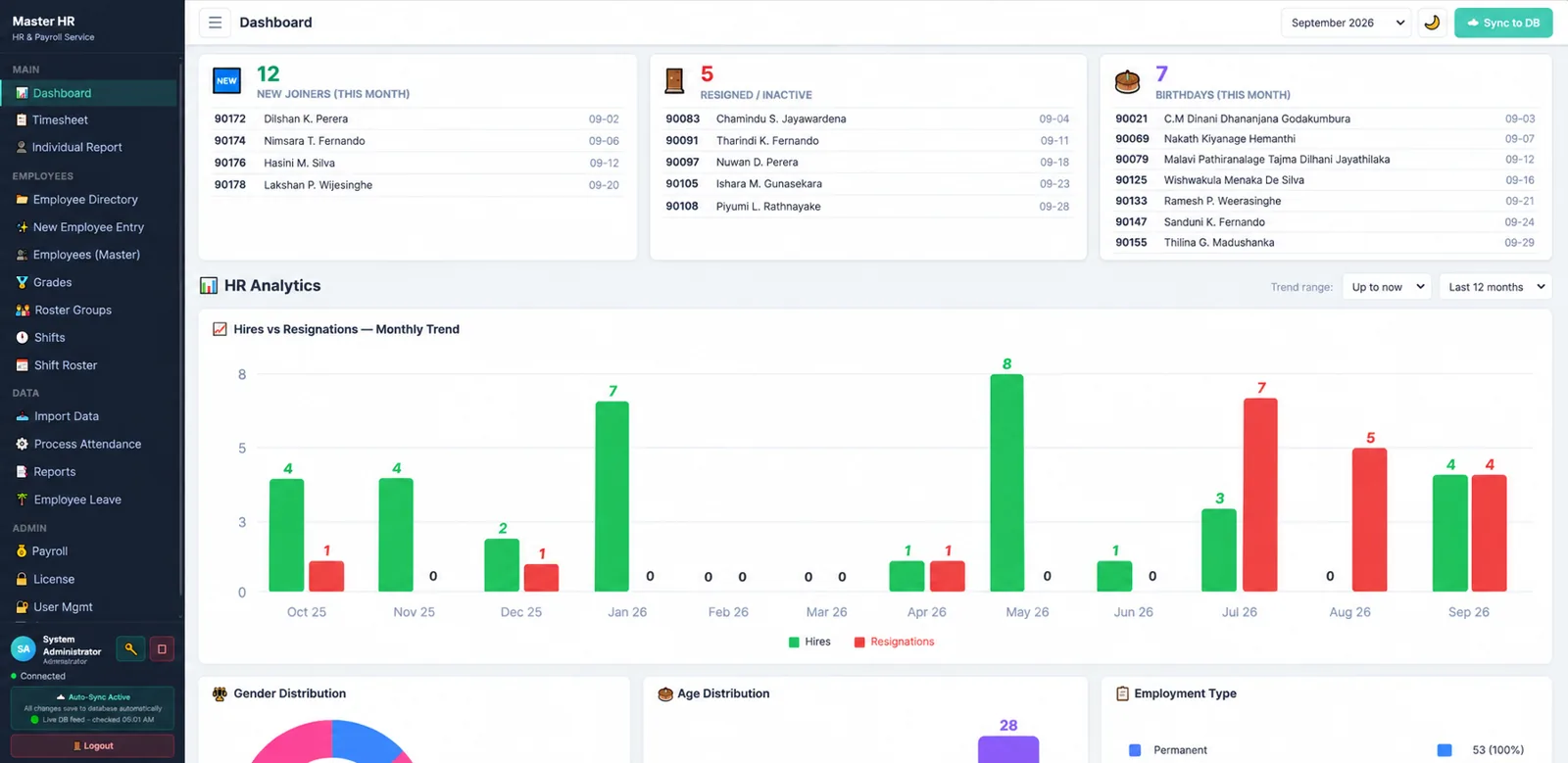This screenshot has height=763, width=1568.
Task: Click the Roster Groups people icon
Action: (x=23, y=310)
